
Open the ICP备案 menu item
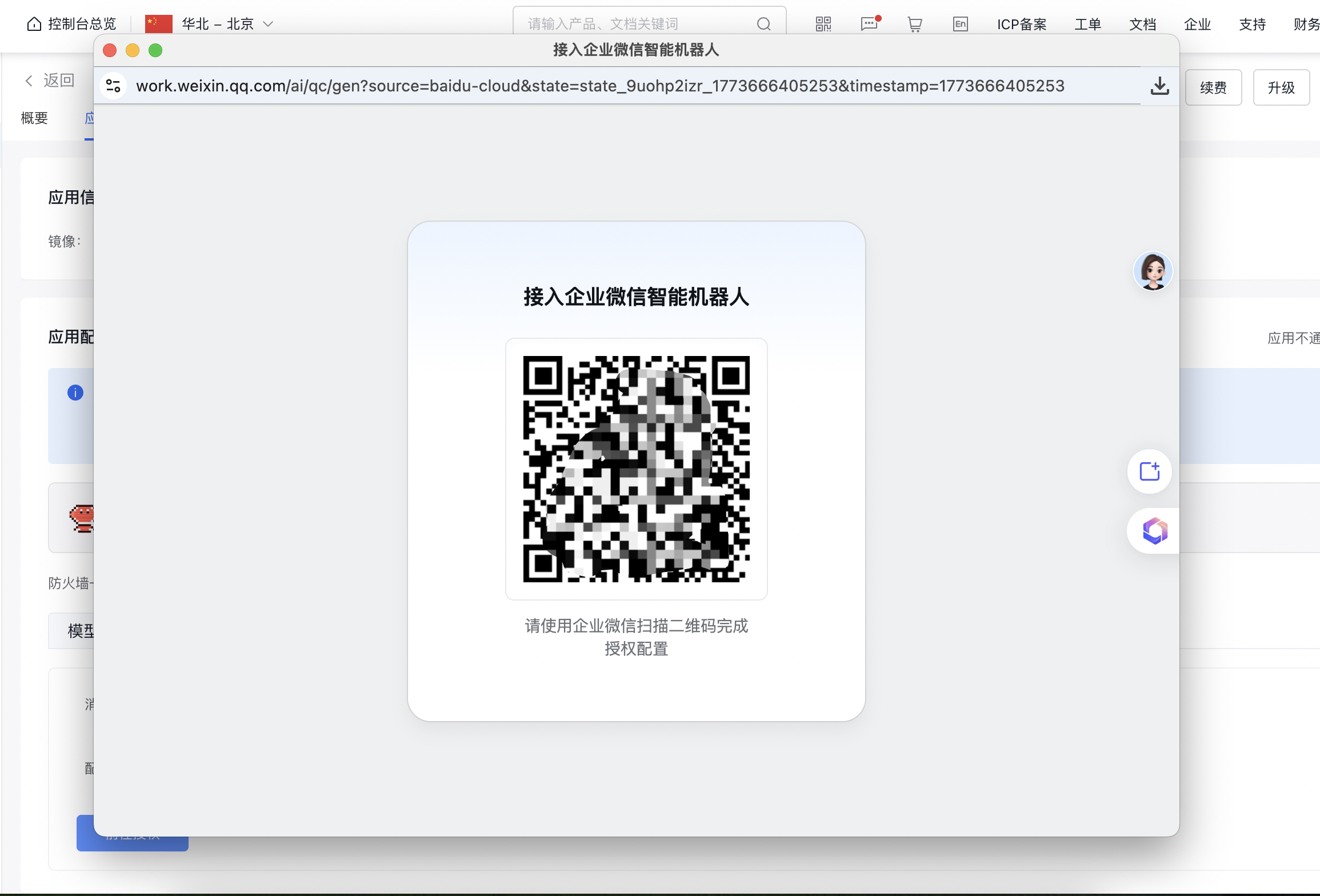tap(1022, 24)
